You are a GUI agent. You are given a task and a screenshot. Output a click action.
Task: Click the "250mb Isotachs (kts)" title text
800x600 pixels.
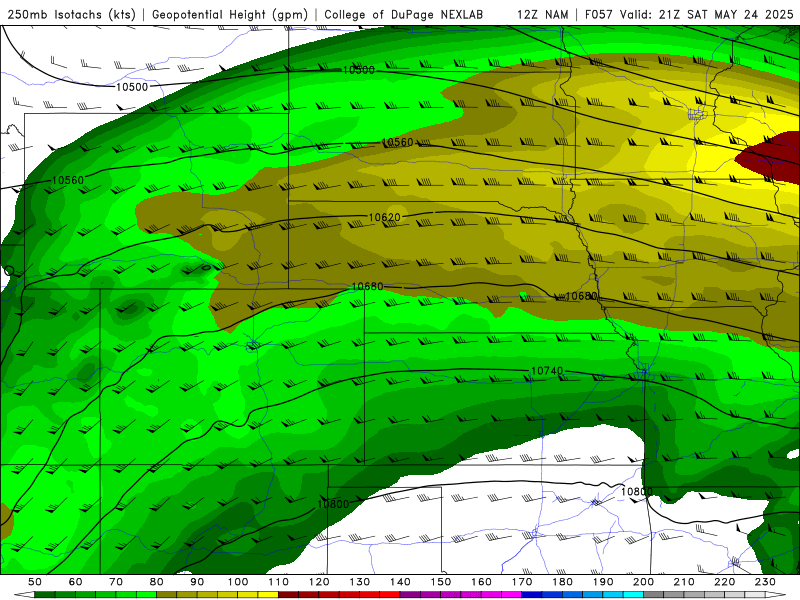[71, 14]
